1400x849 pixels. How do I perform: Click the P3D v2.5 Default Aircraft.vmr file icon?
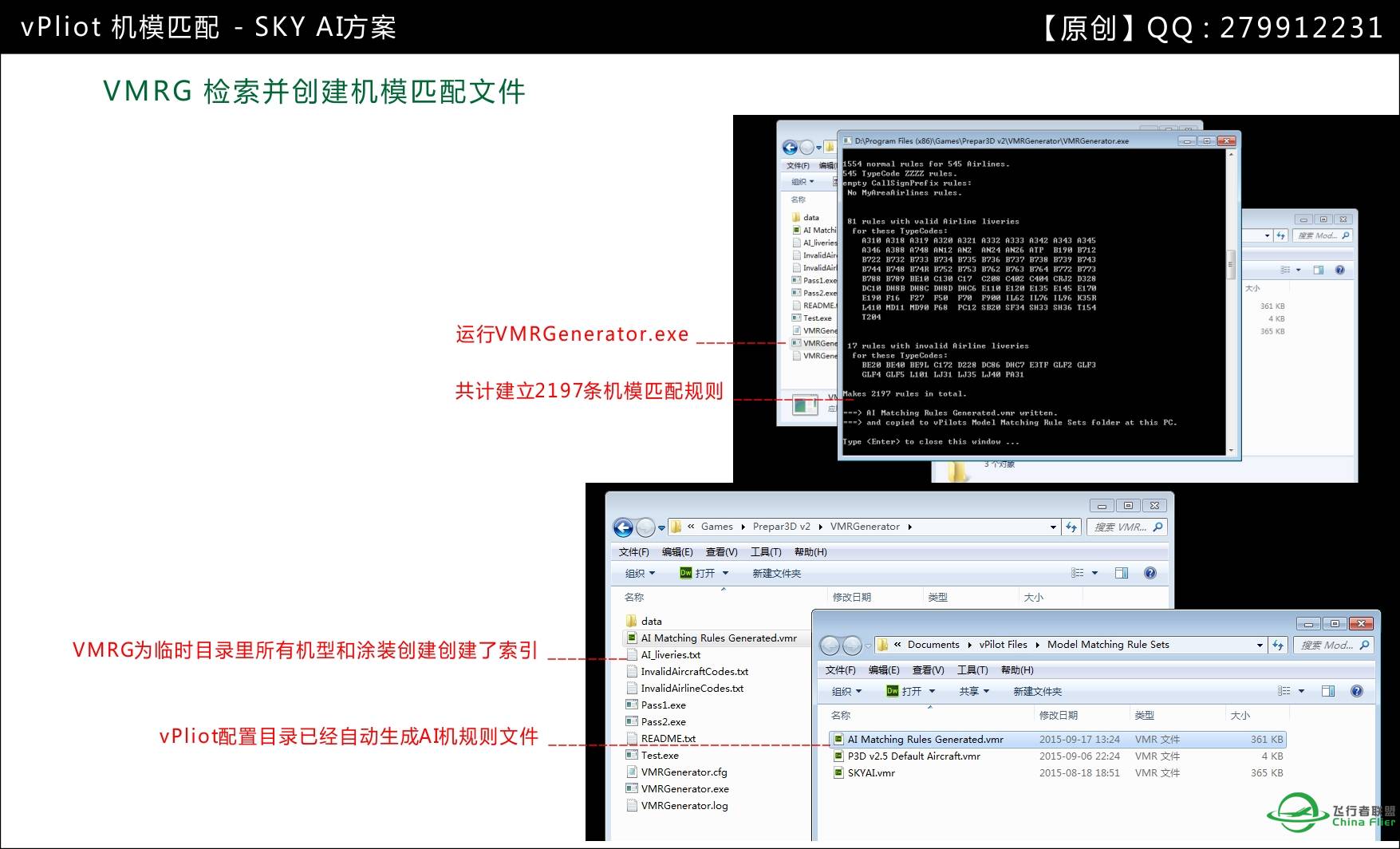coord(838,756)
